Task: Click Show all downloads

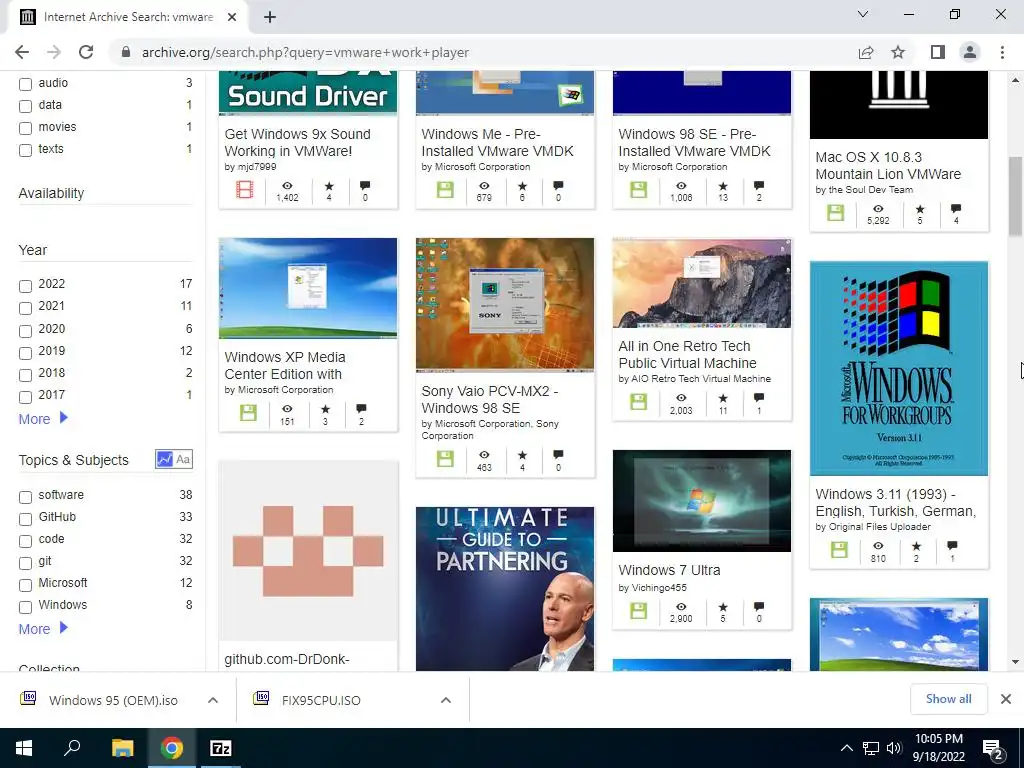Action: tap(948, 699)
